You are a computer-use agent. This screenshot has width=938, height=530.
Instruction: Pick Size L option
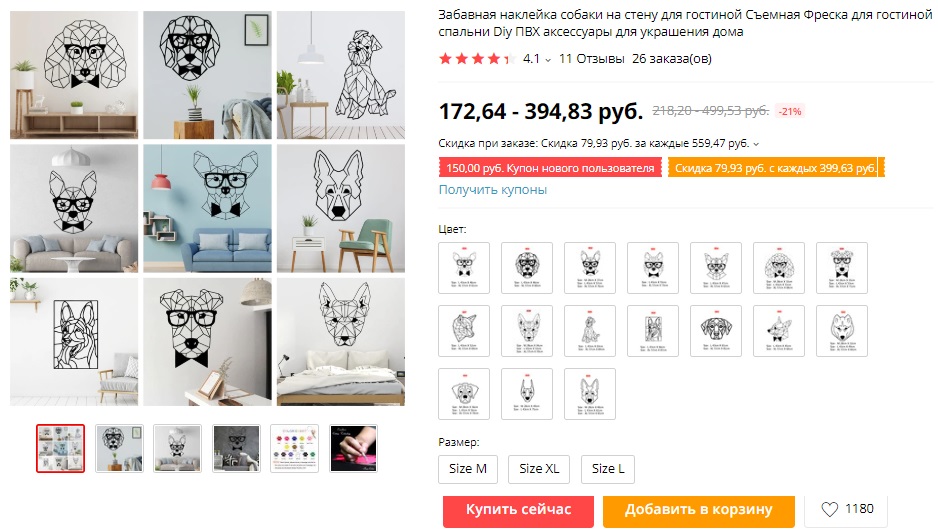608,468
